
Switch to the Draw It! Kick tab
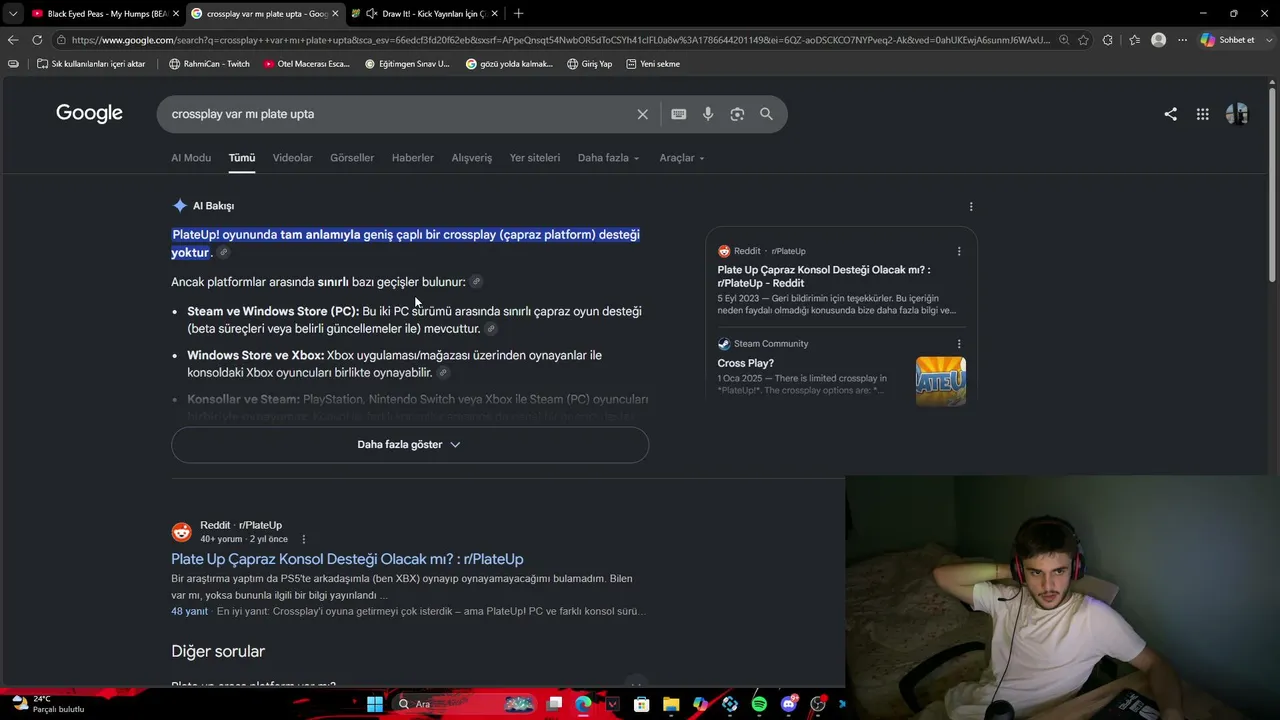pos(425,14)
